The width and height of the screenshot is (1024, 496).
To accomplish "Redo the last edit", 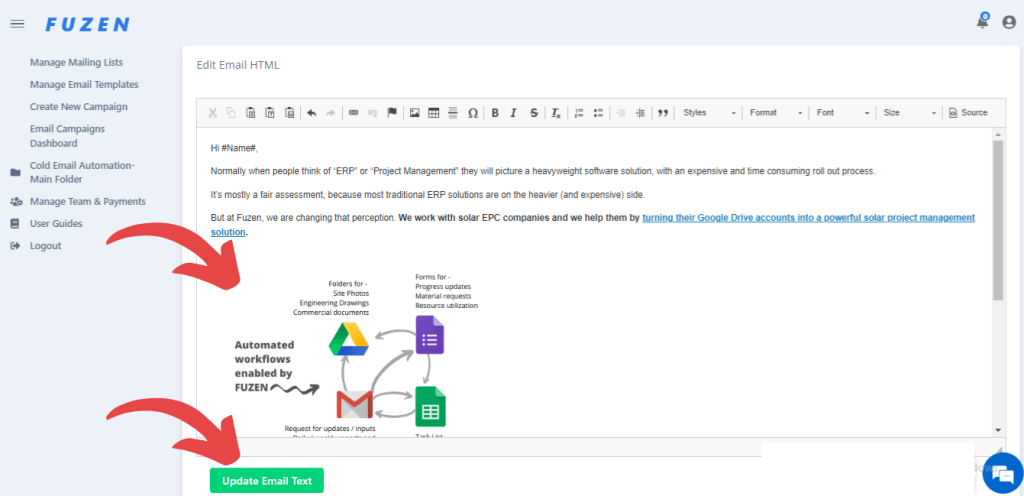I will pyautogui.click(x=330, y=113).
